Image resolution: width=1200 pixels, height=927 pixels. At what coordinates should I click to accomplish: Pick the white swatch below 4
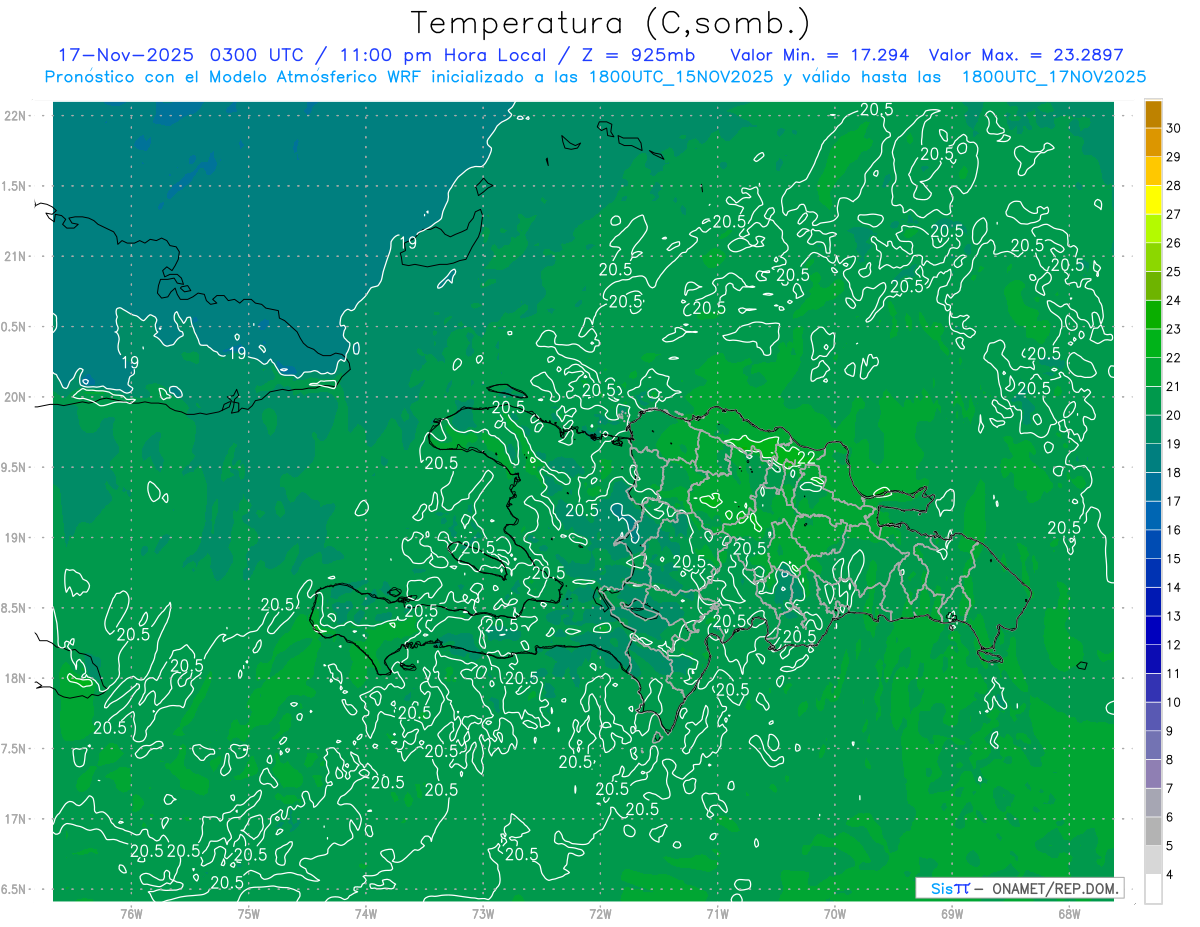[x=1153, y=889]
